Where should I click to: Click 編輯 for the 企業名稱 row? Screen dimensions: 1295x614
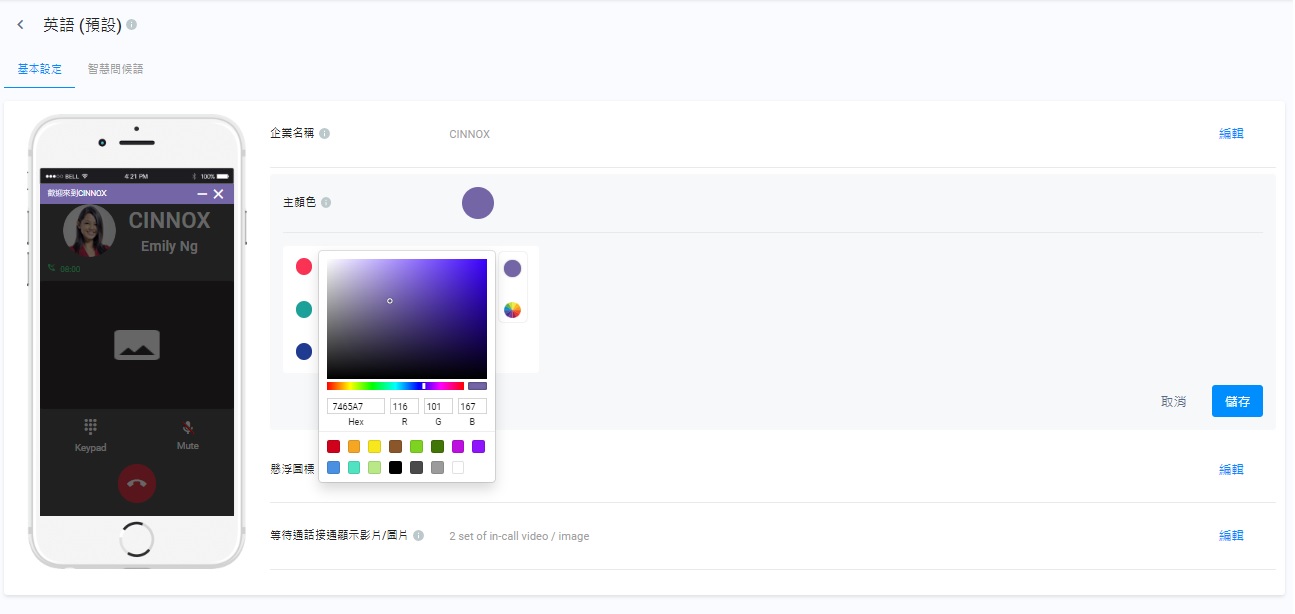tap(1231, 134)
